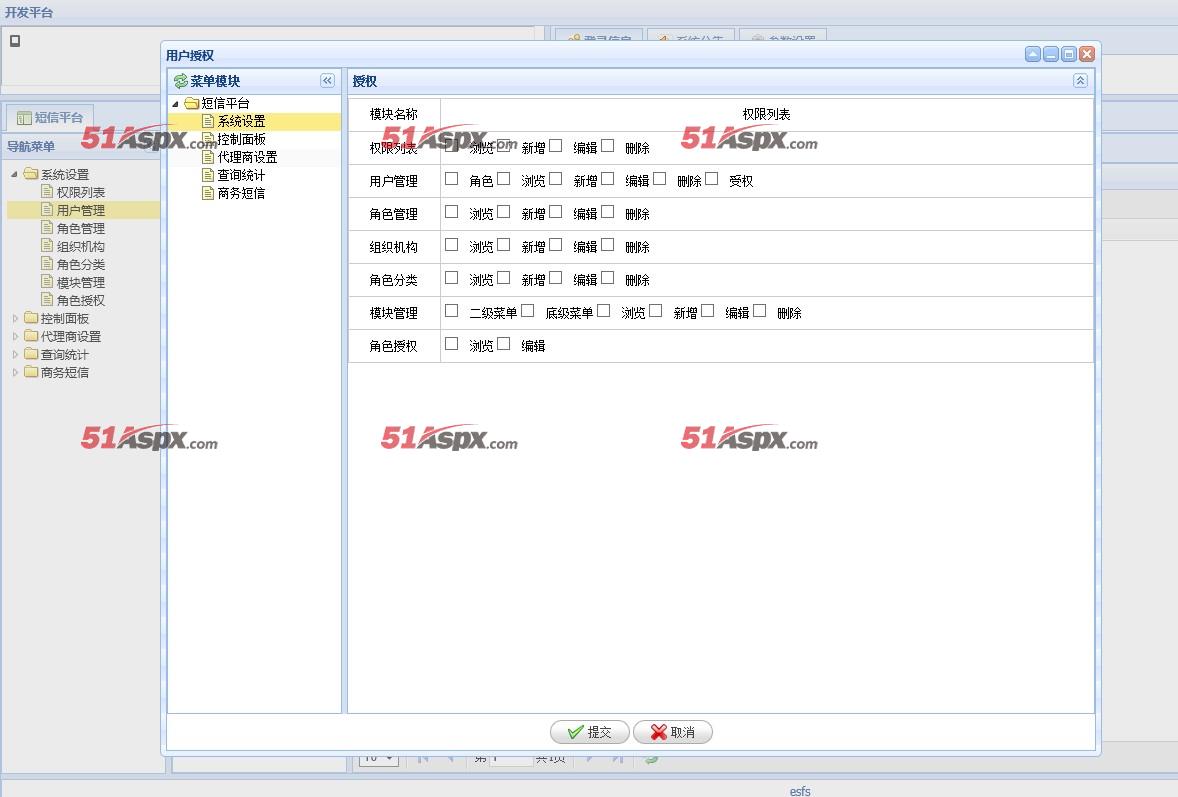1178x797 pixels.
Task: Switch to the 短信平台 tab
Action: click(50, 117)
